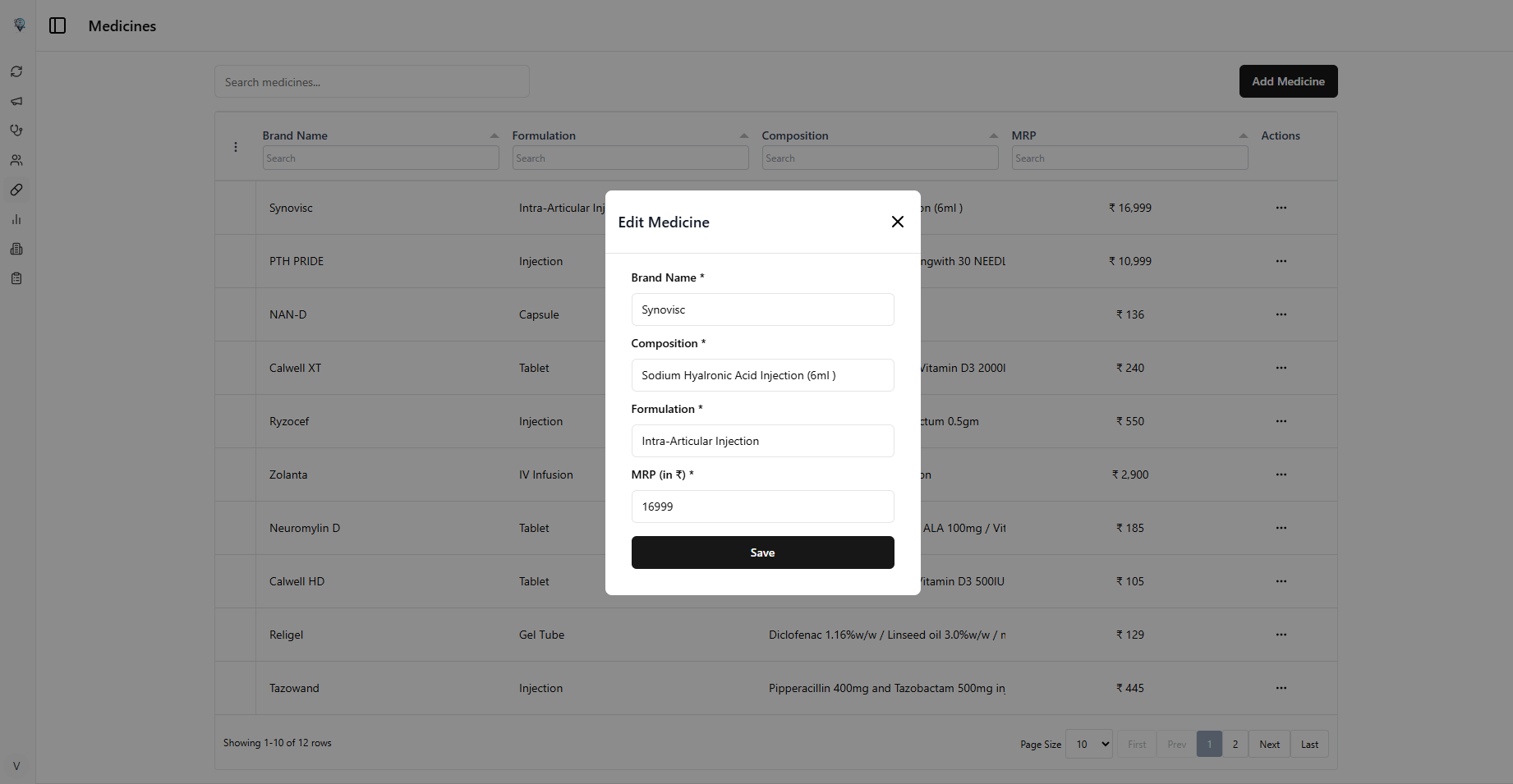Screen dimensions: 1513x784
Task: Open the clipboard list sidebar icon
Action: [16, 278]
